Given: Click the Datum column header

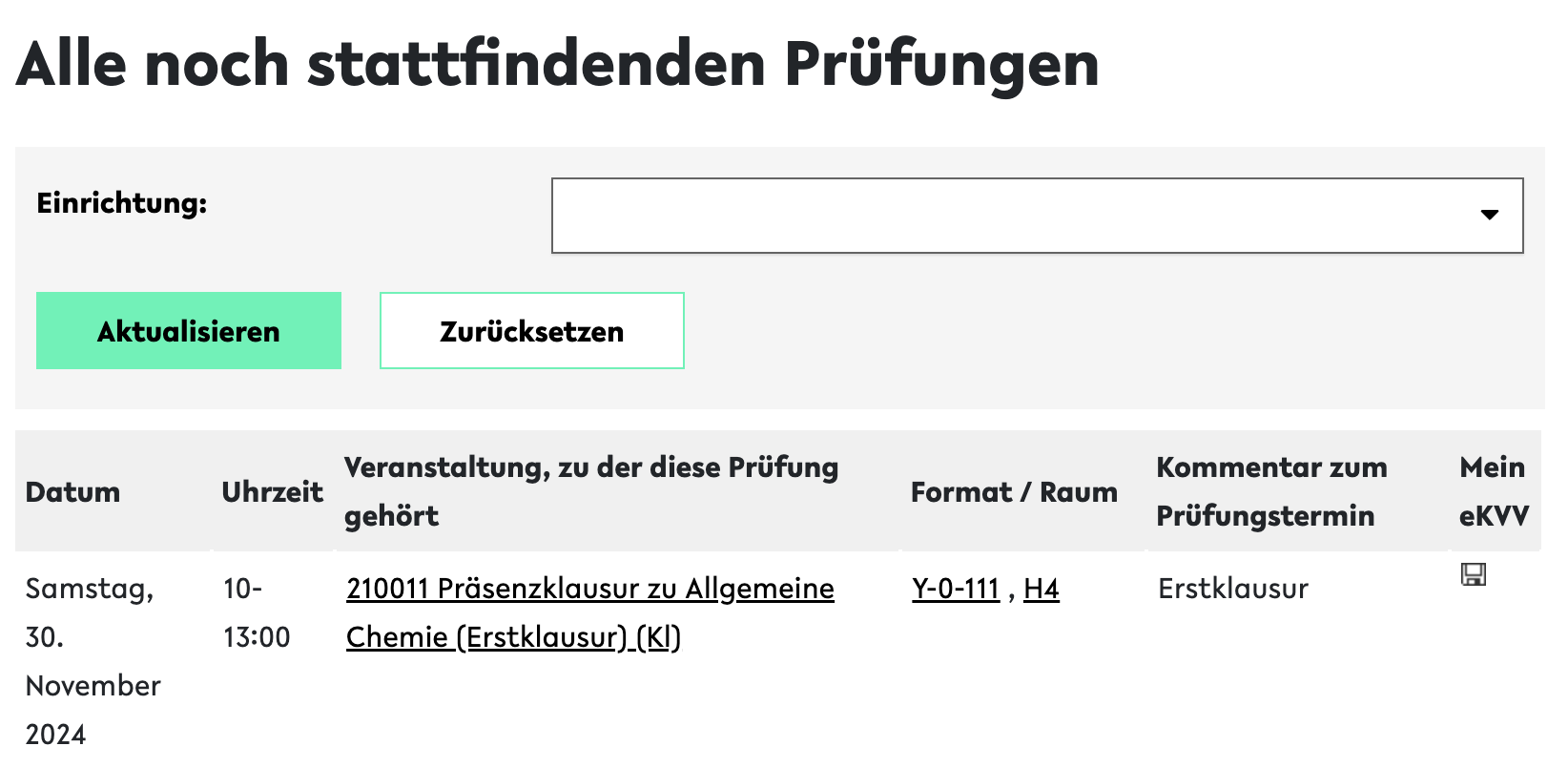Looking at the screenshot, I should 72,492.
